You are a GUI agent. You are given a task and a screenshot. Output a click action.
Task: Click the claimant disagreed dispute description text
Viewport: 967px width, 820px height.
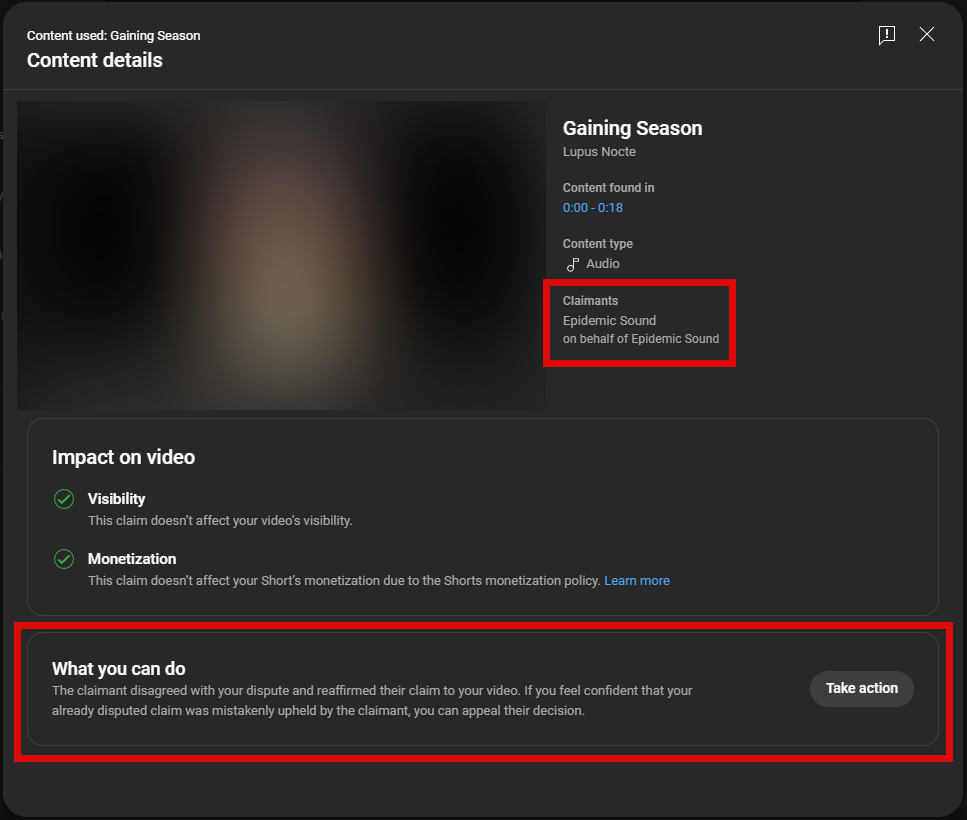(372, 701)
